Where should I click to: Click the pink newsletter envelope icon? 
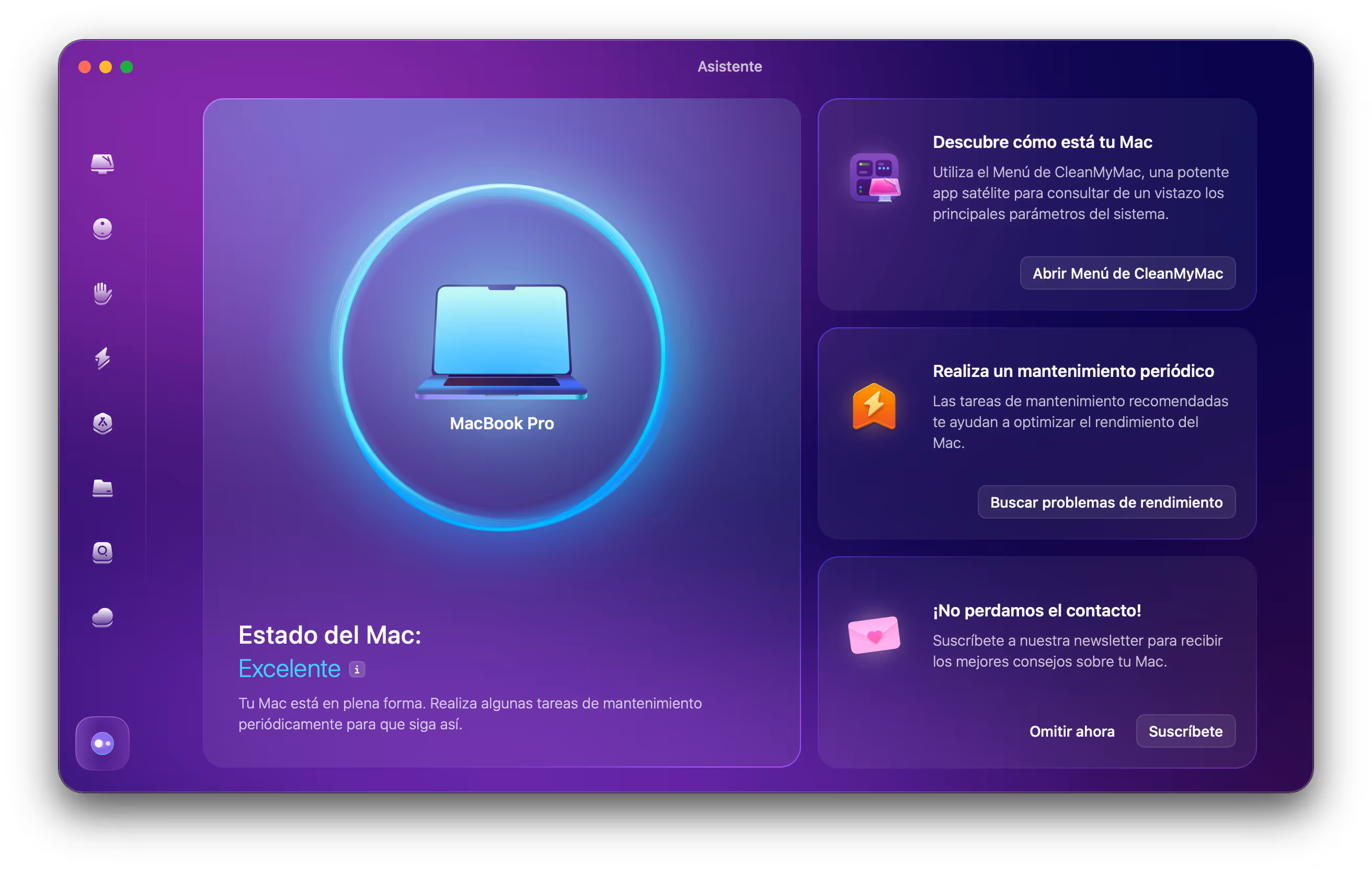click(x=874, y=635)
